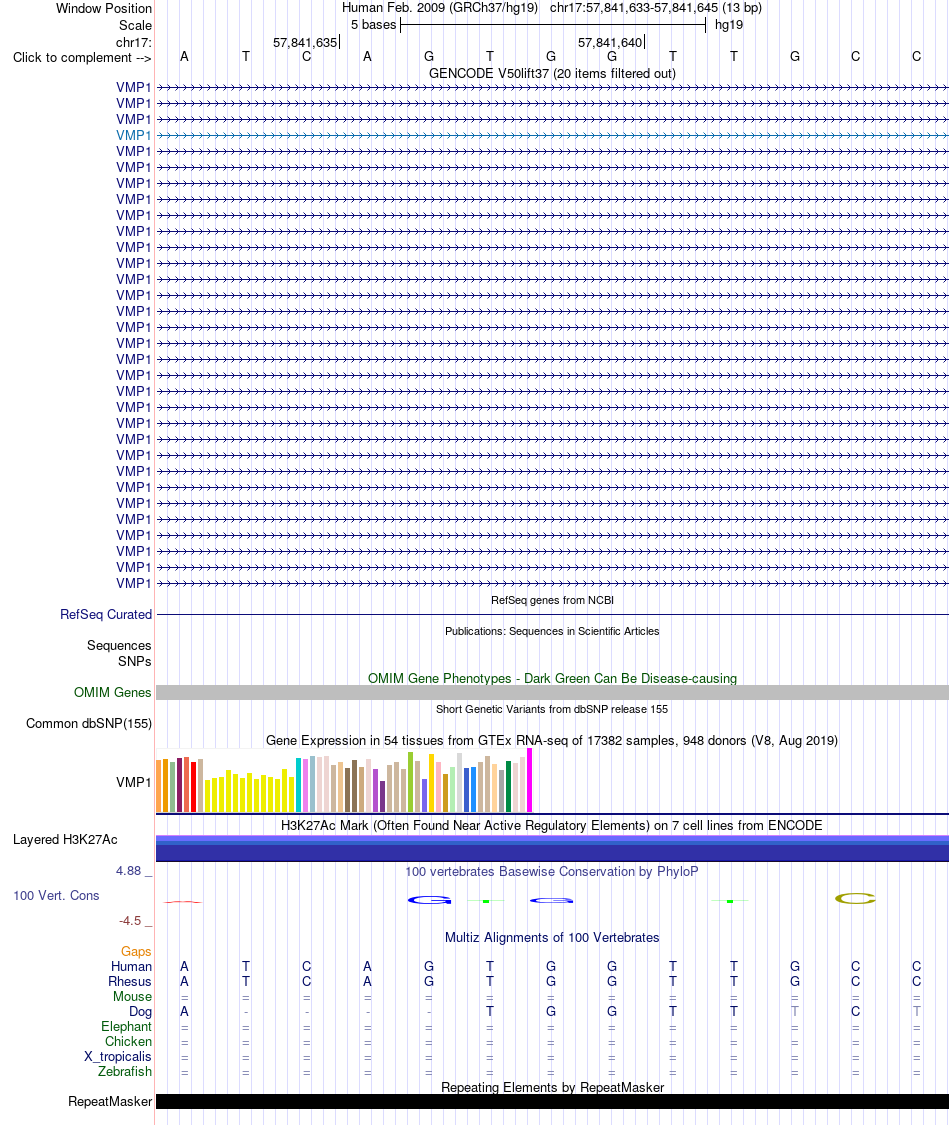Click the ruler position "57,841,635"

coord(305,42)
